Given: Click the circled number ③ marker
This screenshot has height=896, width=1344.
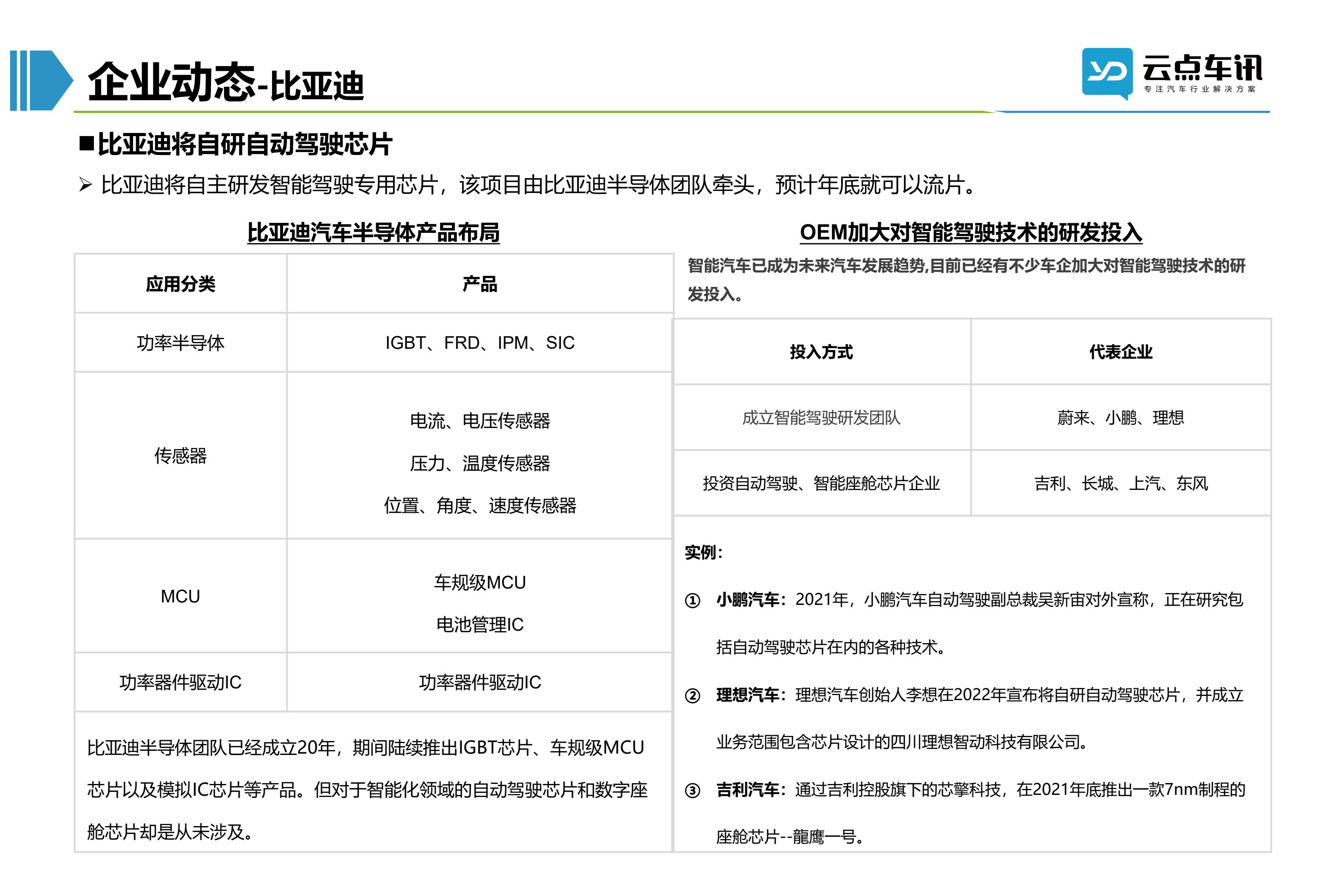Looking at the screenshot, I should 692,791.
